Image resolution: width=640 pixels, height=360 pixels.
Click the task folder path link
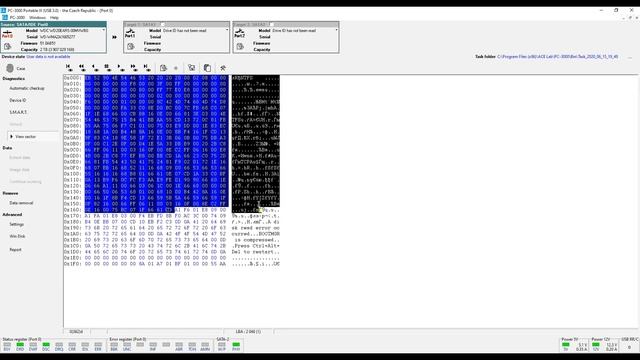point(557,57)
